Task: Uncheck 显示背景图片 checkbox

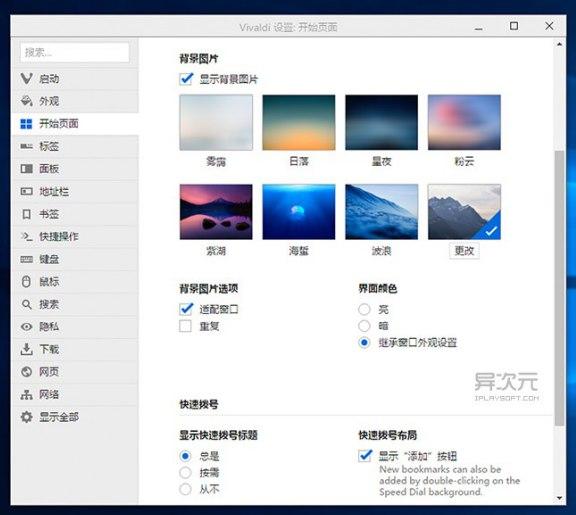Action: 186,79
